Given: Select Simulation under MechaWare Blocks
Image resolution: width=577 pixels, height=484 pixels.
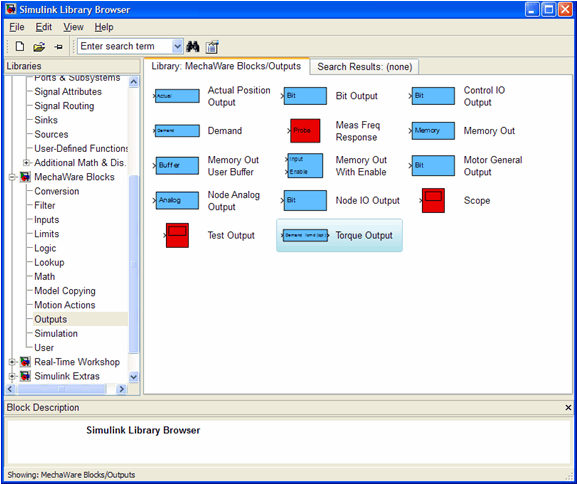Looking at the screenshot, I should coord(56,333).
